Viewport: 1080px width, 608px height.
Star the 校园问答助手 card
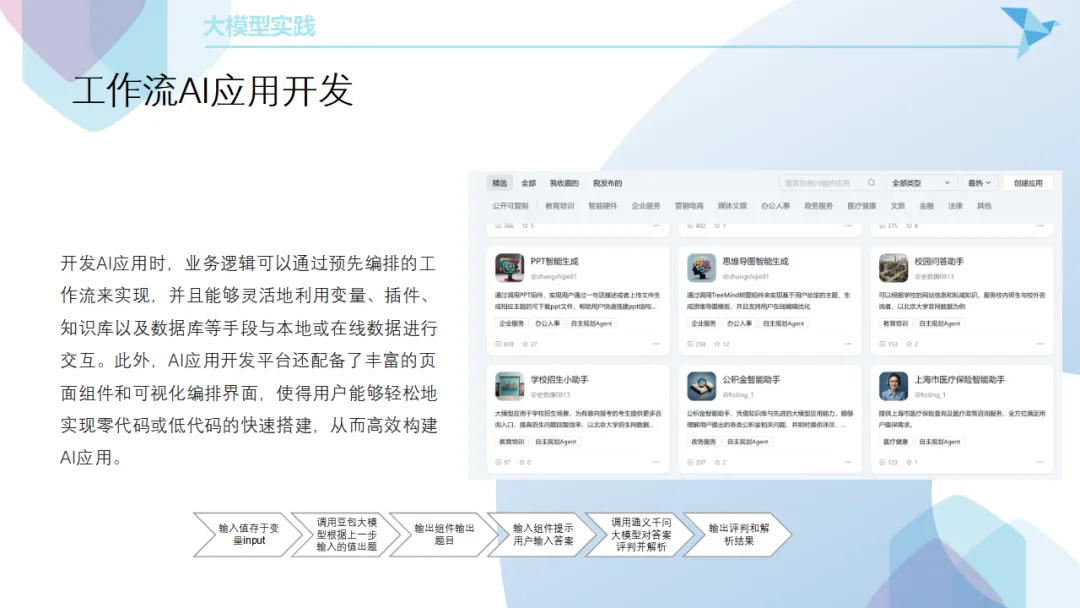(909, 344)
